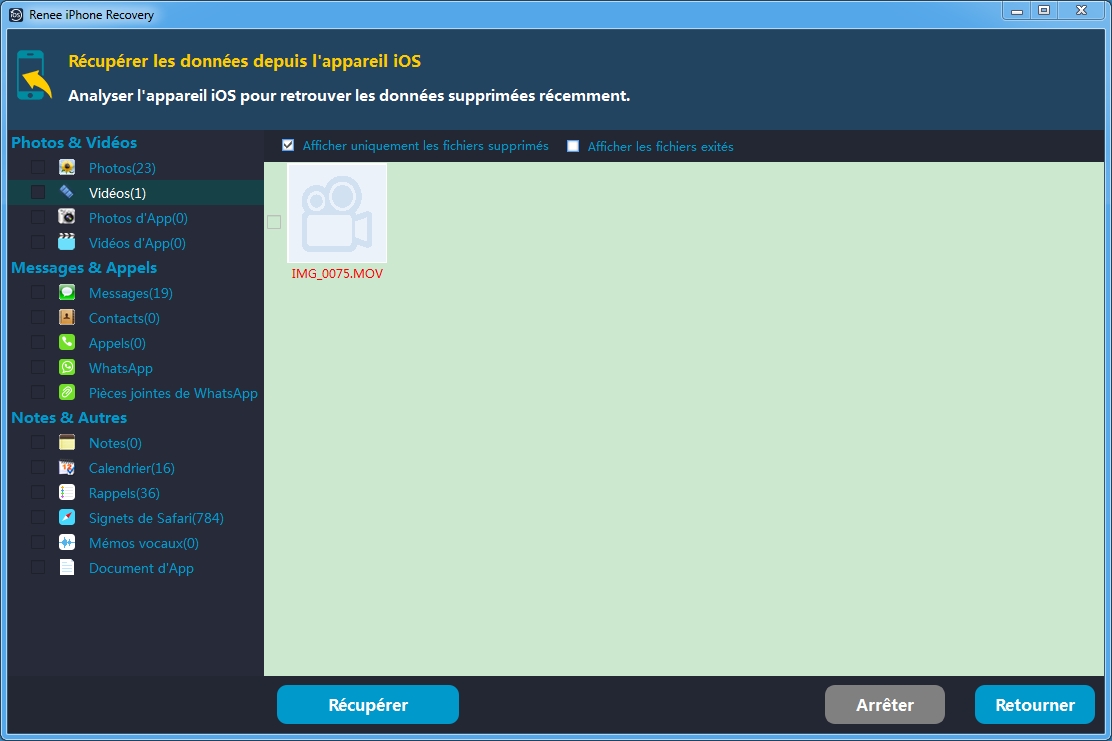This screenshot has width=1112, height=741.
Task: Select the IMG_0075.MOV video thumbnail
Action: pos(337,213)
